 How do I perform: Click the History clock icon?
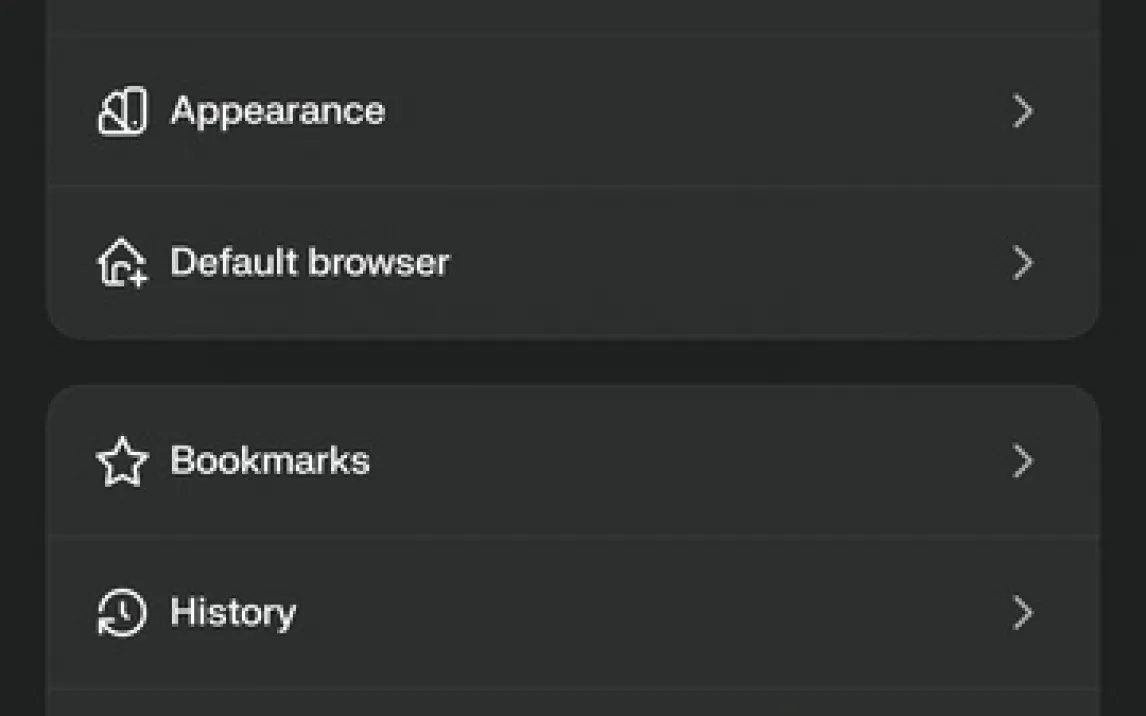point(122,613)
